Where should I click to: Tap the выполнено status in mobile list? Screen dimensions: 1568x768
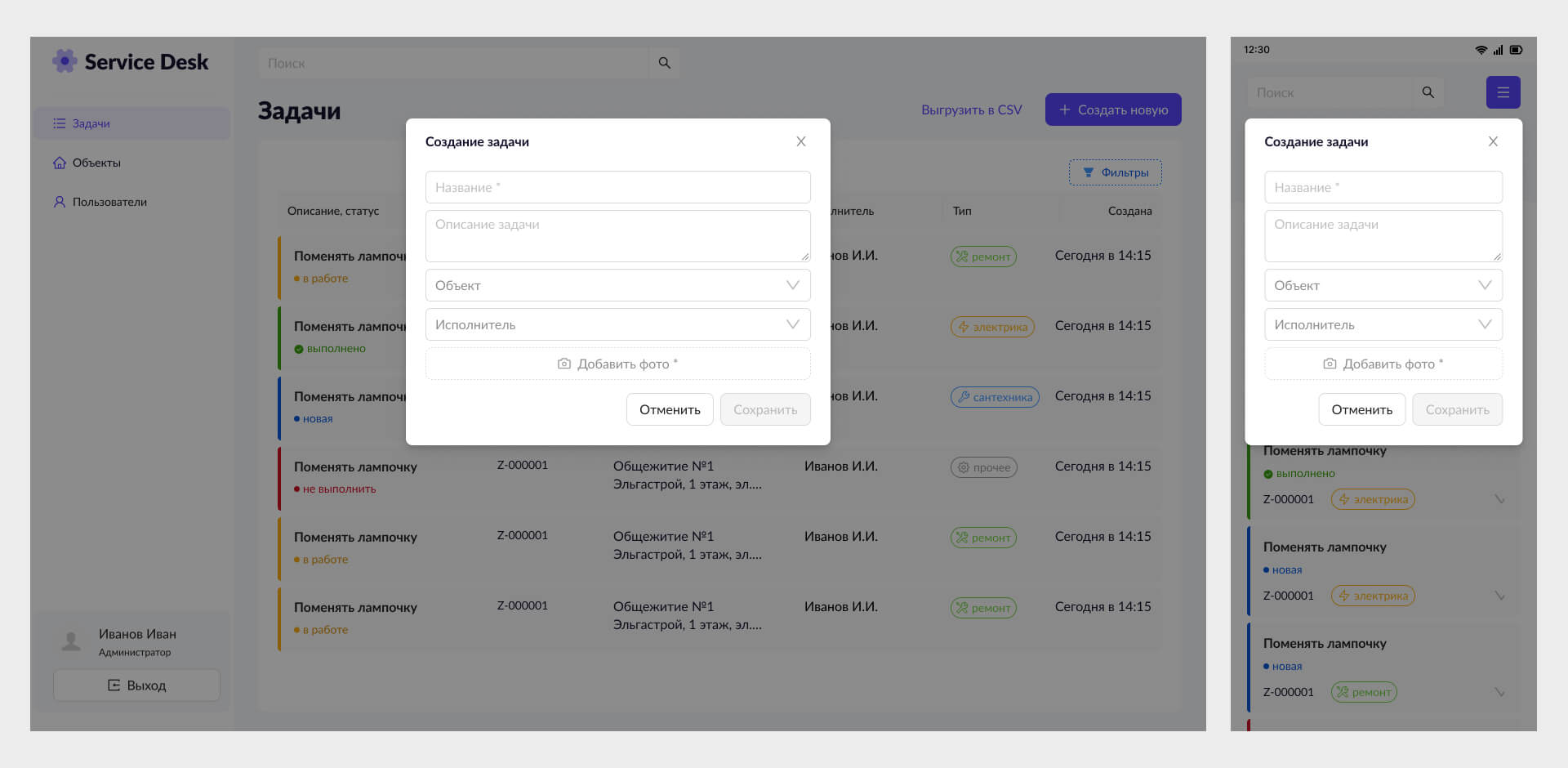click(1299, 473)
